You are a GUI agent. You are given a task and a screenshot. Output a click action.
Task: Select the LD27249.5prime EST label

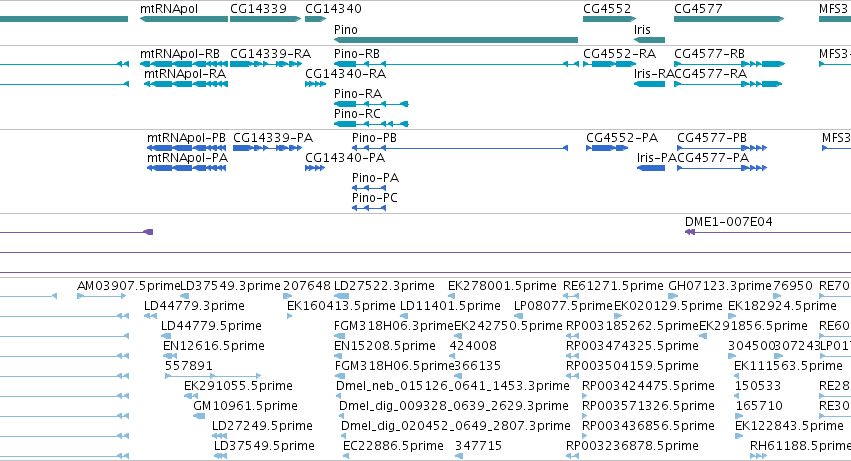coord(262,426)
